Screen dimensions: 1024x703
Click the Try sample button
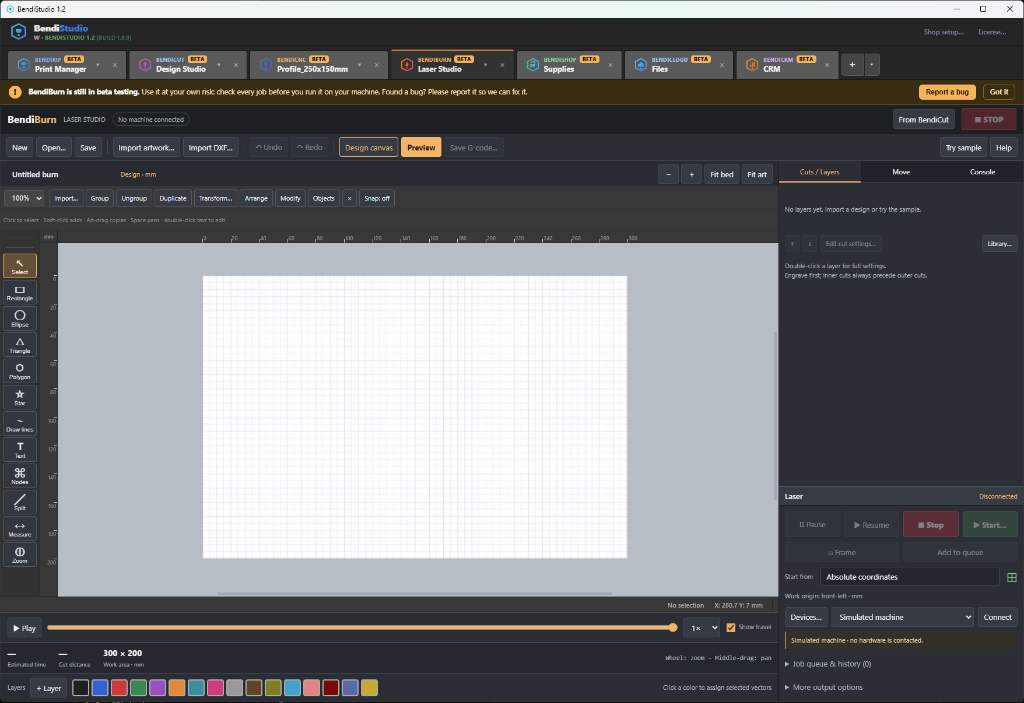(x=963, y=148)
